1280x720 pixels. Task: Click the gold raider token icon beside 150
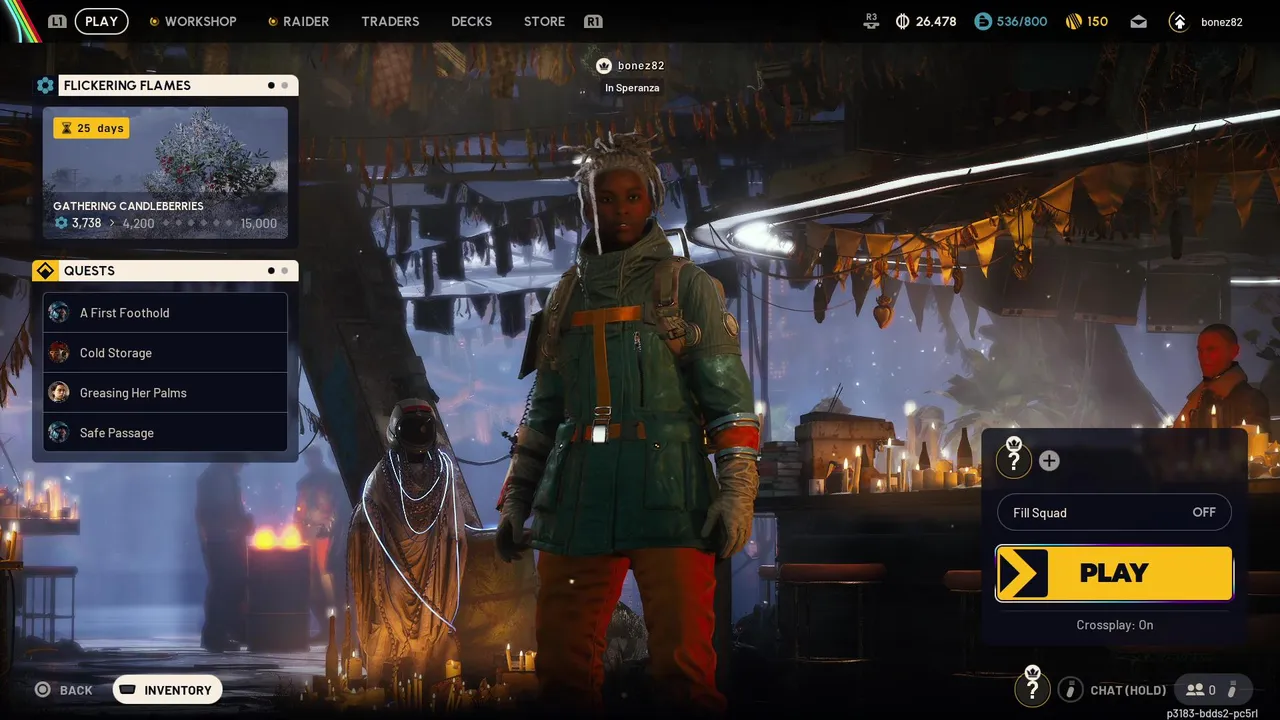point(1074,21)
